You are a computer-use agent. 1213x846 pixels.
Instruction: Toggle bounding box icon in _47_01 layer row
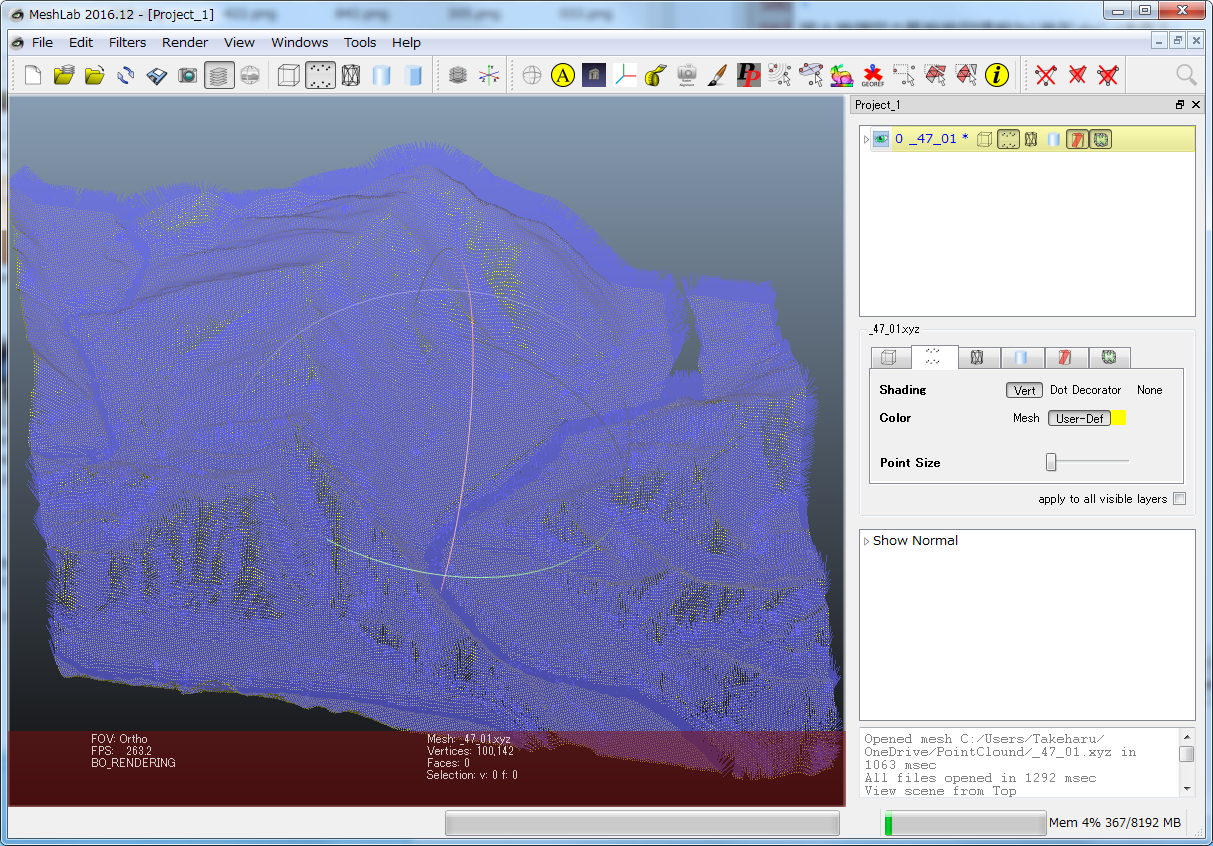[985, 140]
